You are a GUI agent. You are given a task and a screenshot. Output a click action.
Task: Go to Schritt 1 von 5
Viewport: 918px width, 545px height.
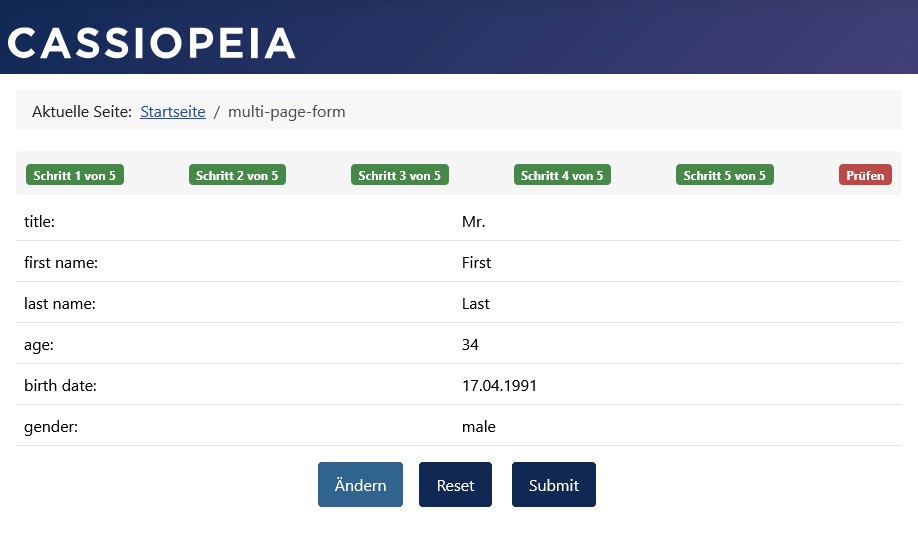(x=75, y=176)
